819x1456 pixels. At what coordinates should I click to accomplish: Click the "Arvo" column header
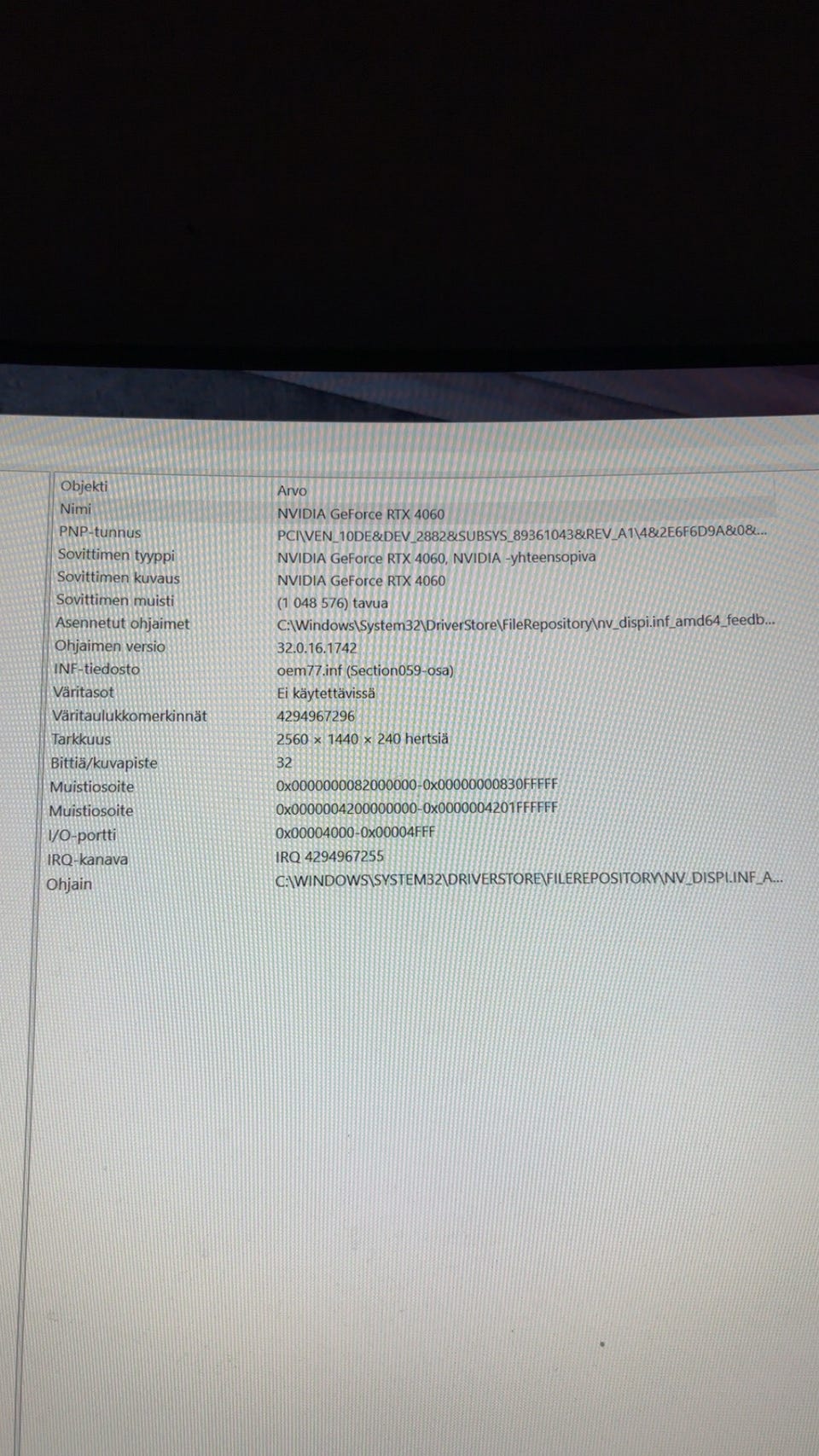pos(292,490)
